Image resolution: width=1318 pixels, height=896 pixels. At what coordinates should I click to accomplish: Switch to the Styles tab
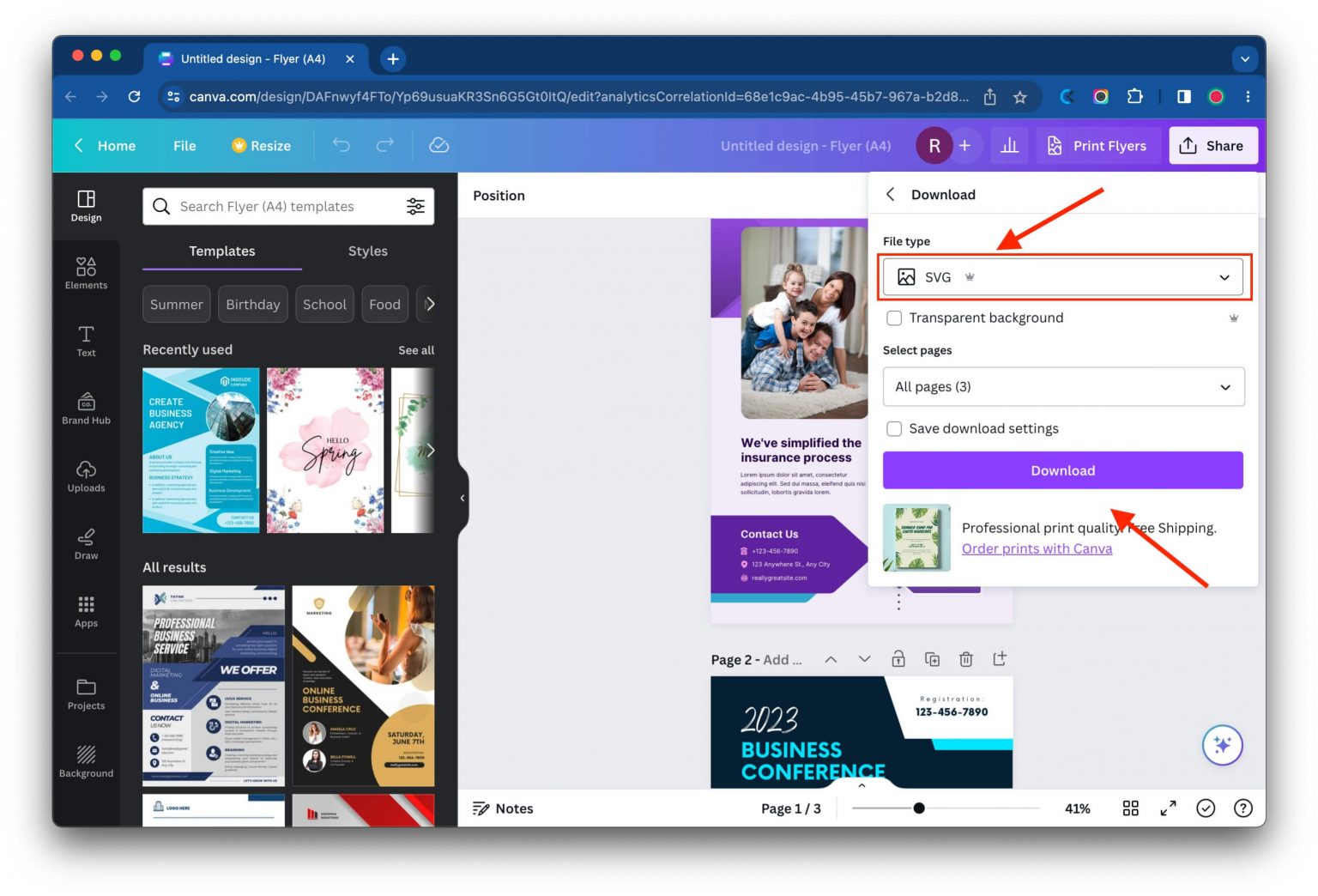[x=367, y=251]
